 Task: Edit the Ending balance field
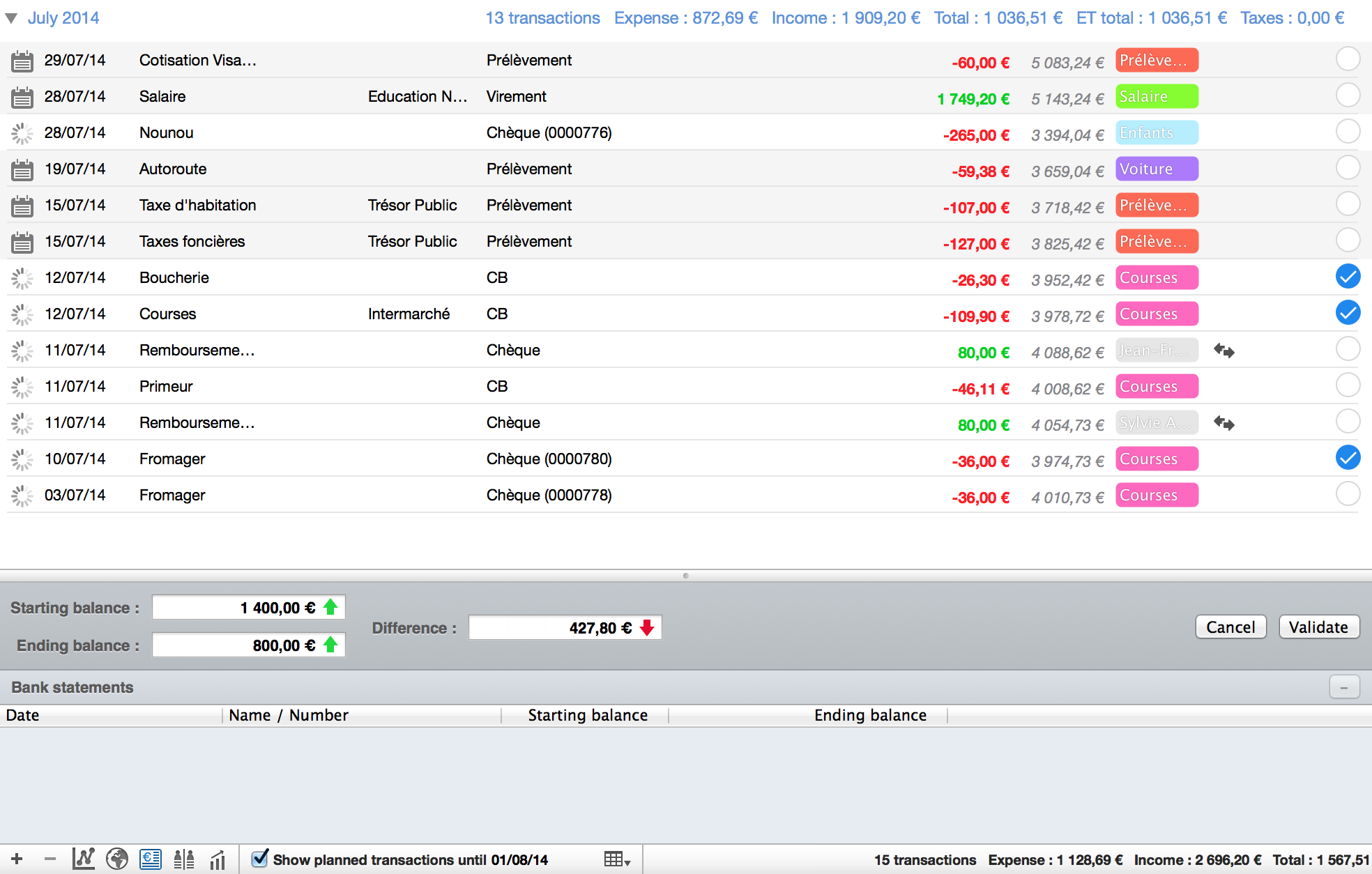tap(248, 645)
